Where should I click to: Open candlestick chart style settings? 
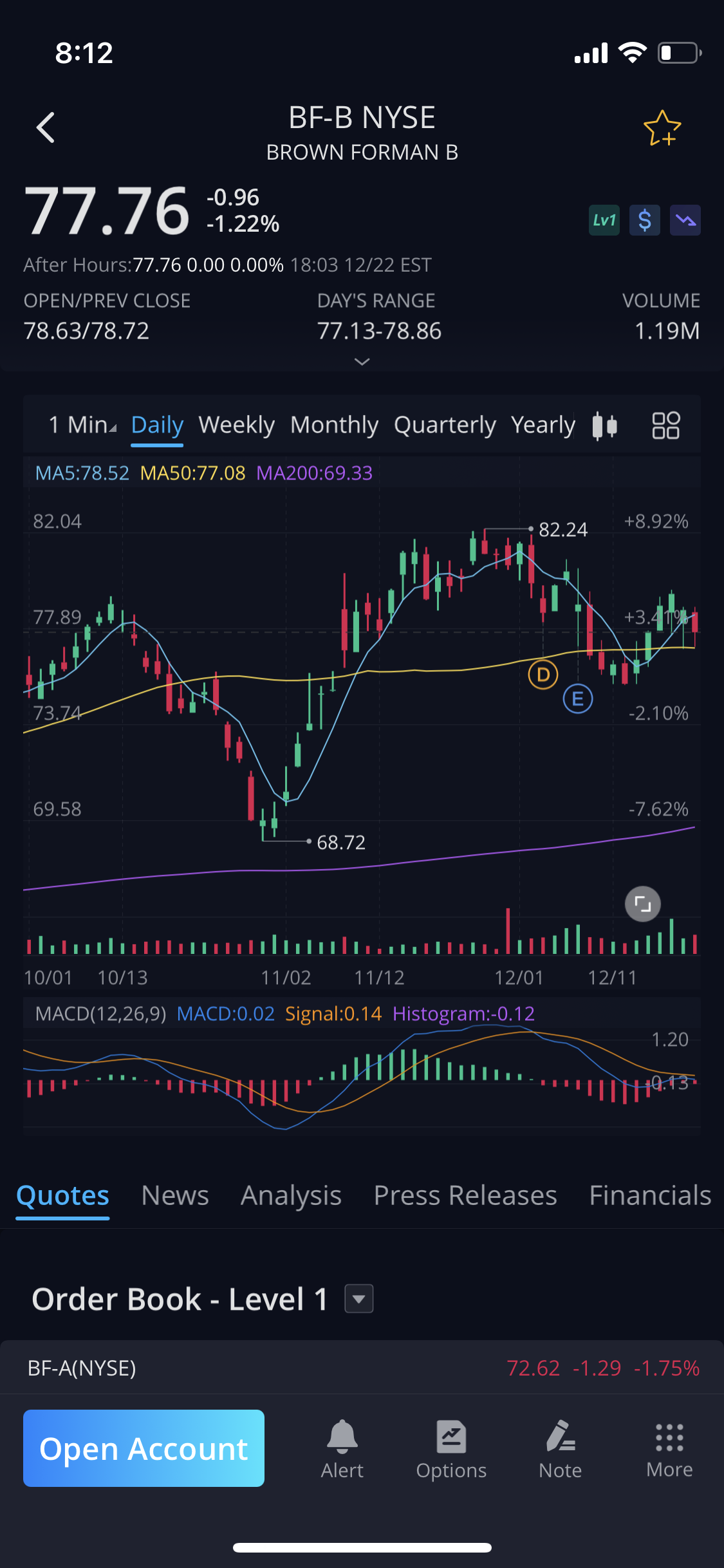tap(605, 425)
